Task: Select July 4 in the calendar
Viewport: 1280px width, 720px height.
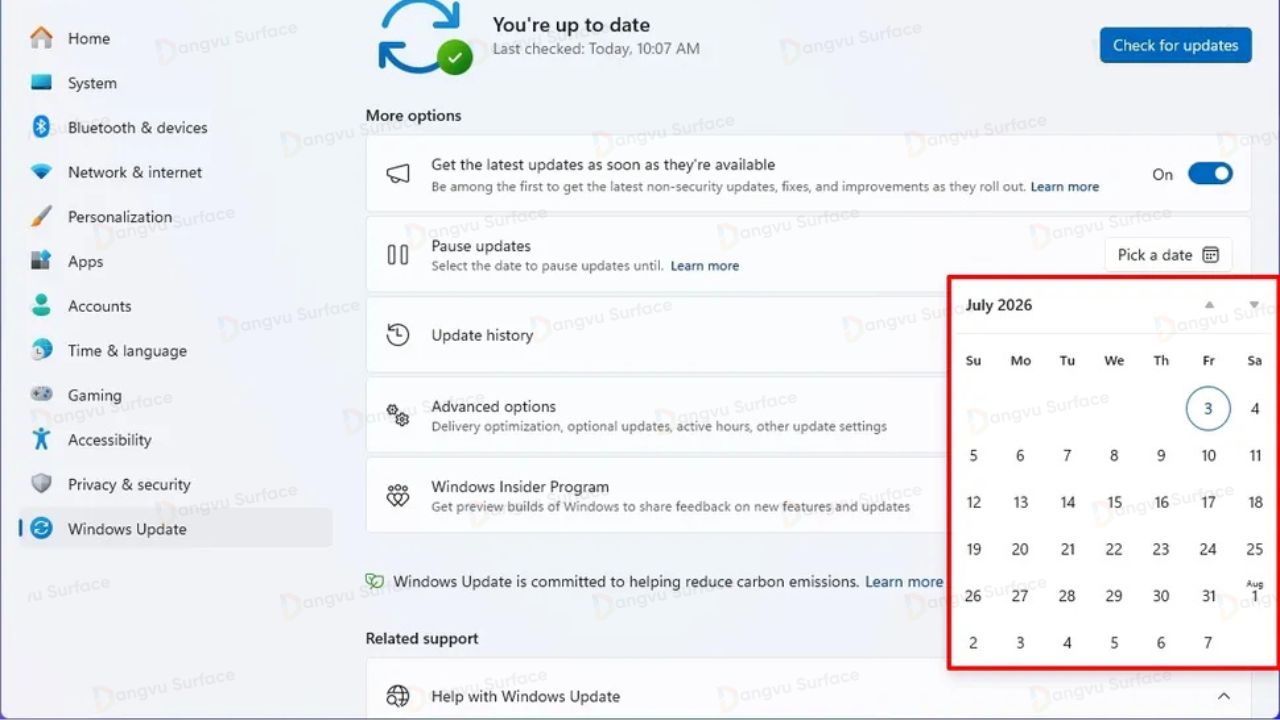Action: (x=1255, y=408)
